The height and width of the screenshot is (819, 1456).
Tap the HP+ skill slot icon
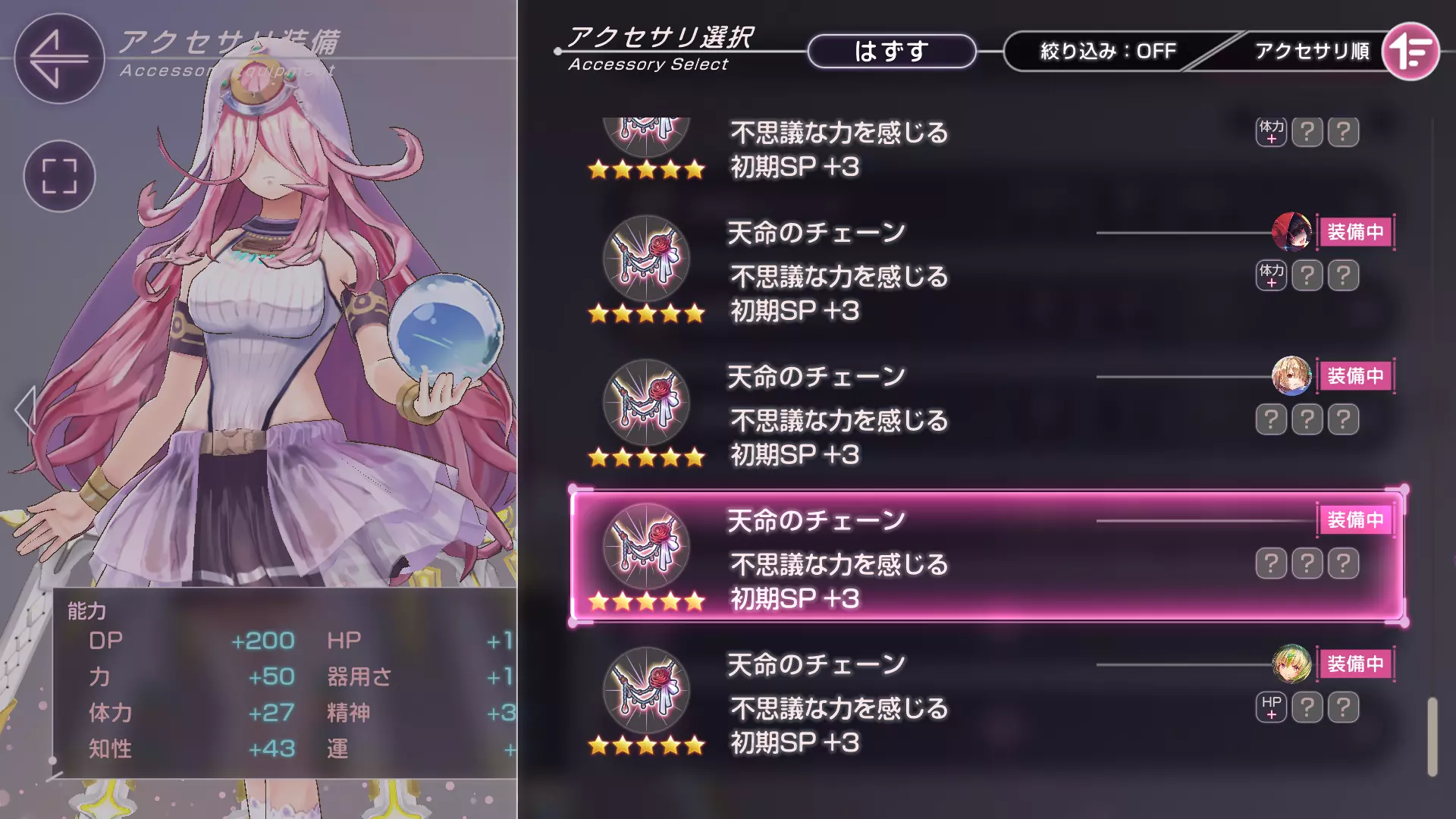(1271, 708)
